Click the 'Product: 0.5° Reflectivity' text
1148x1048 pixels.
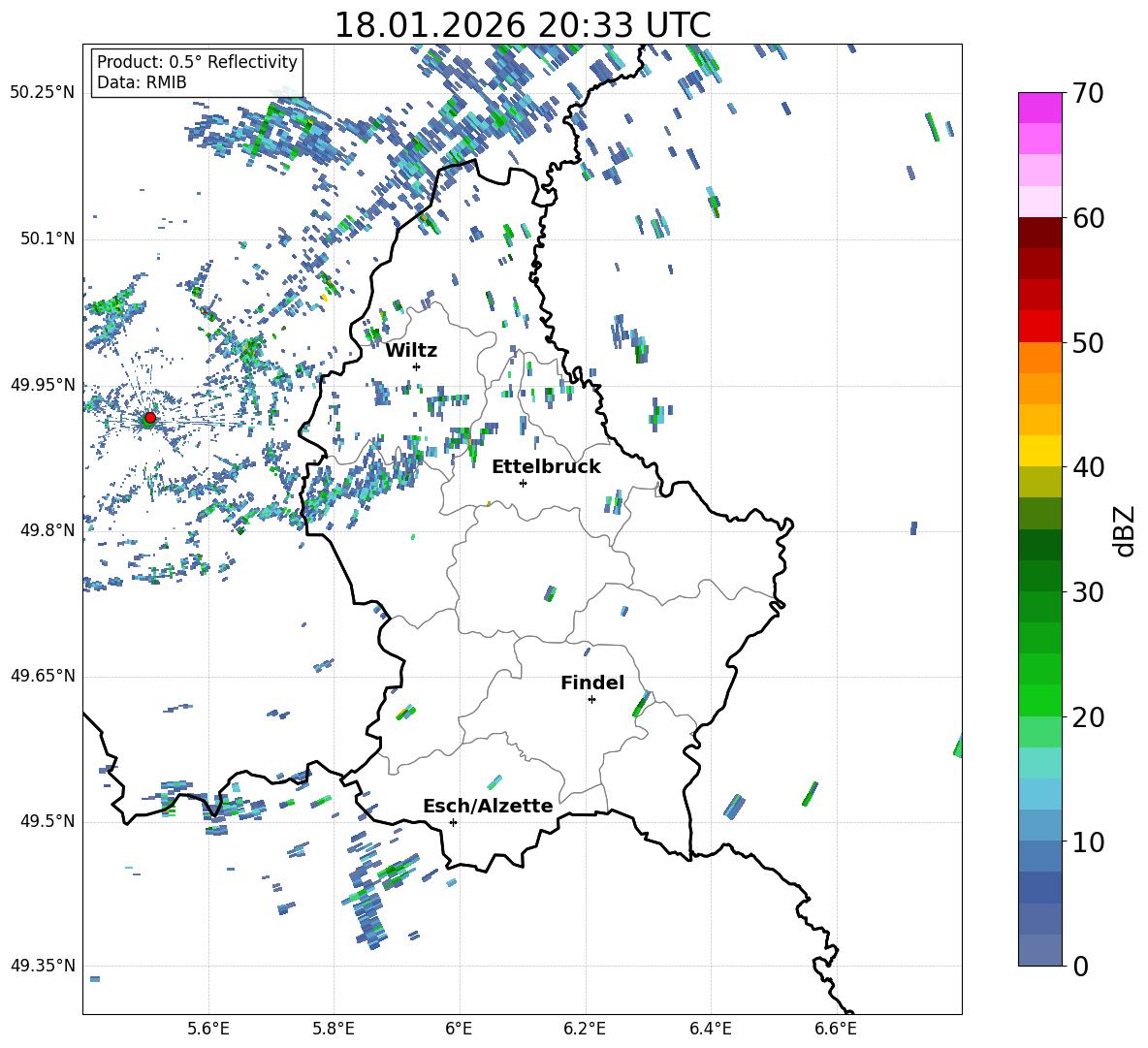(197, 61)
